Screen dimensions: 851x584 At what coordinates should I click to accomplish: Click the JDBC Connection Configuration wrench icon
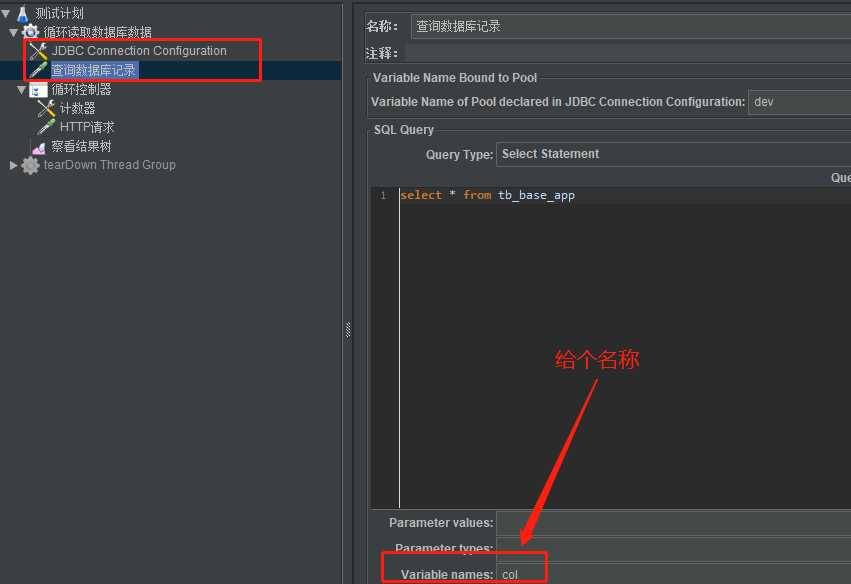point(38,51)
